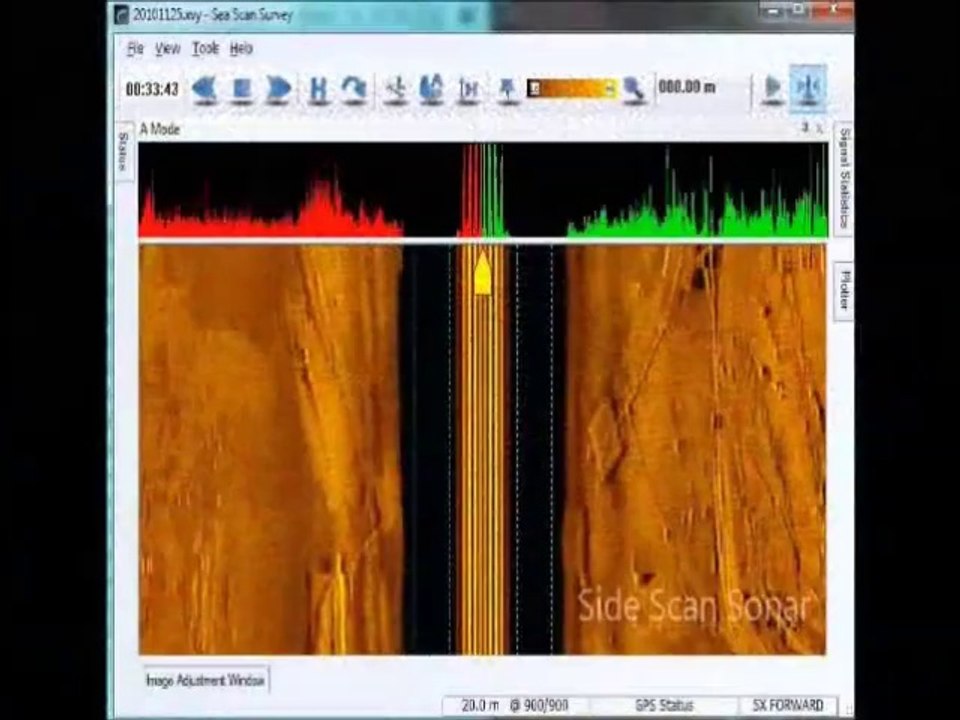Click the distance readout 000.00 m

(x=687, y=87)
